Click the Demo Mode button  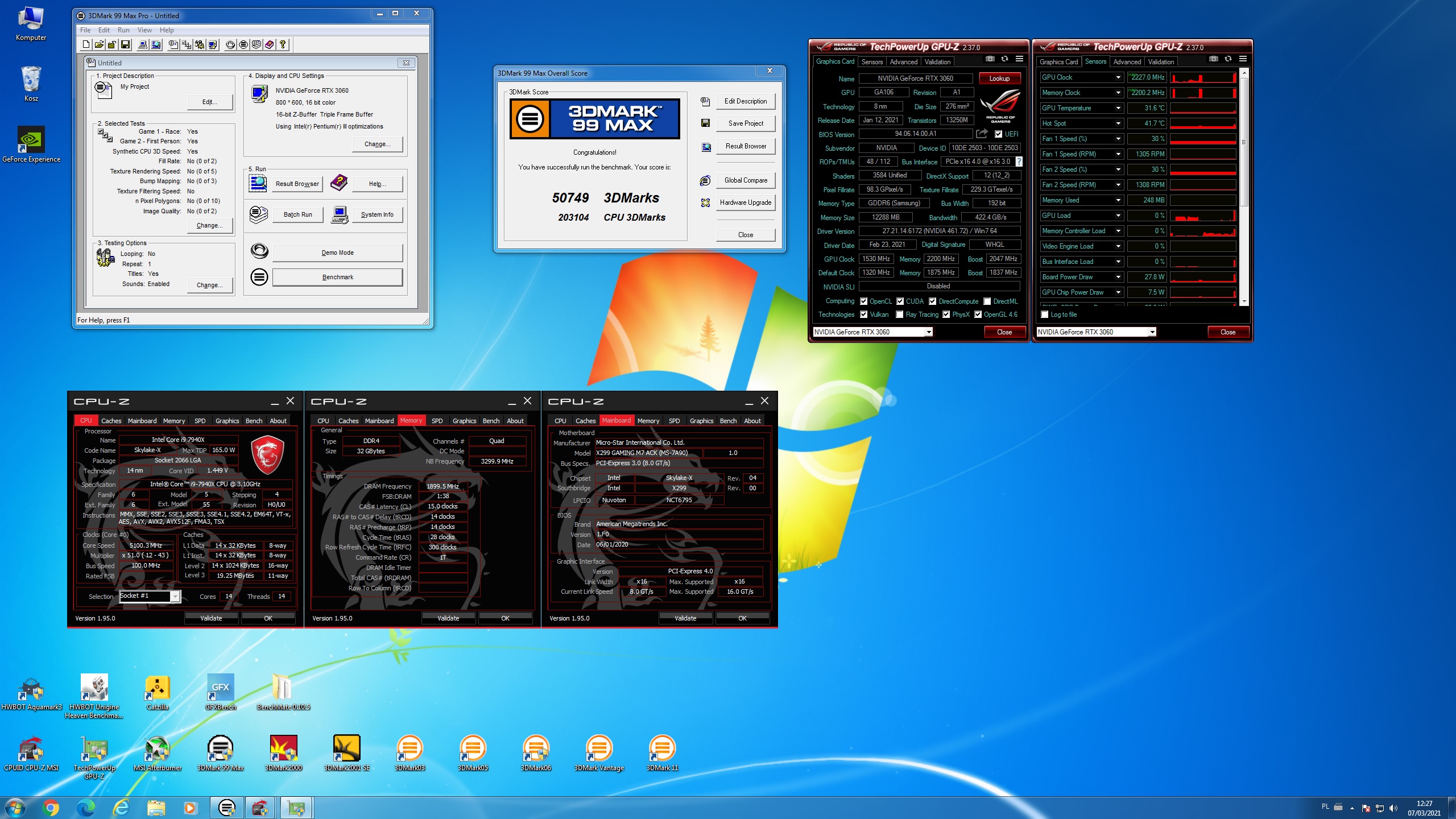coord(337,253)
